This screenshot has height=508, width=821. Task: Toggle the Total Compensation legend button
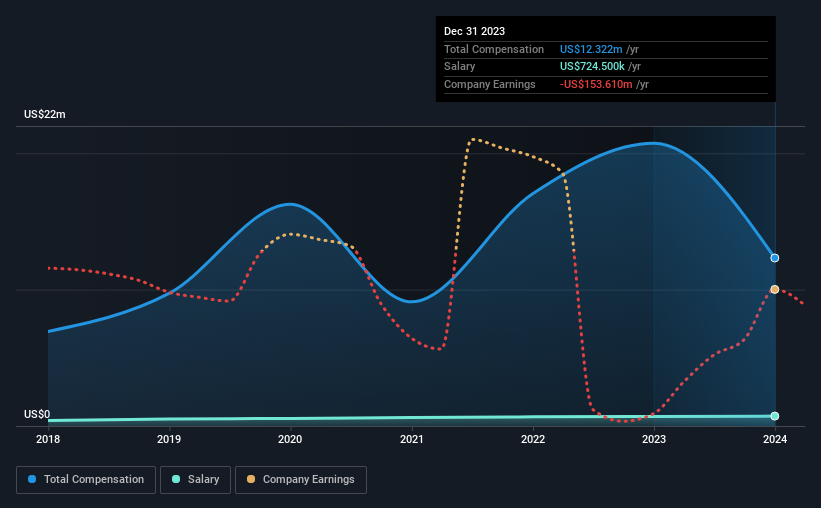pyautogui.click(x=86, y=480)
